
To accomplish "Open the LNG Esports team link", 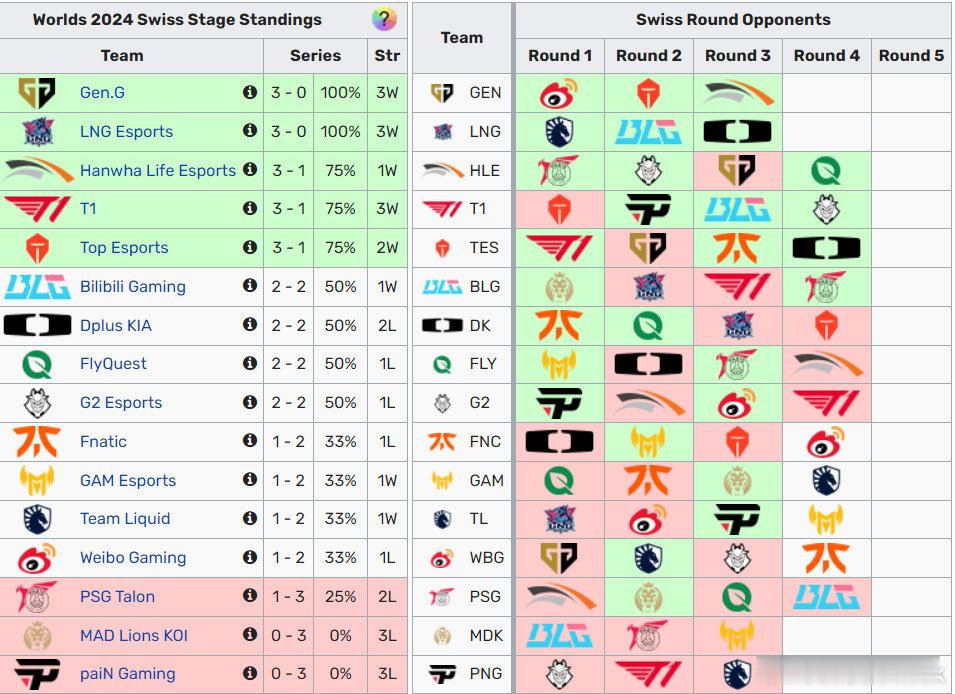I will coord(126,132).
